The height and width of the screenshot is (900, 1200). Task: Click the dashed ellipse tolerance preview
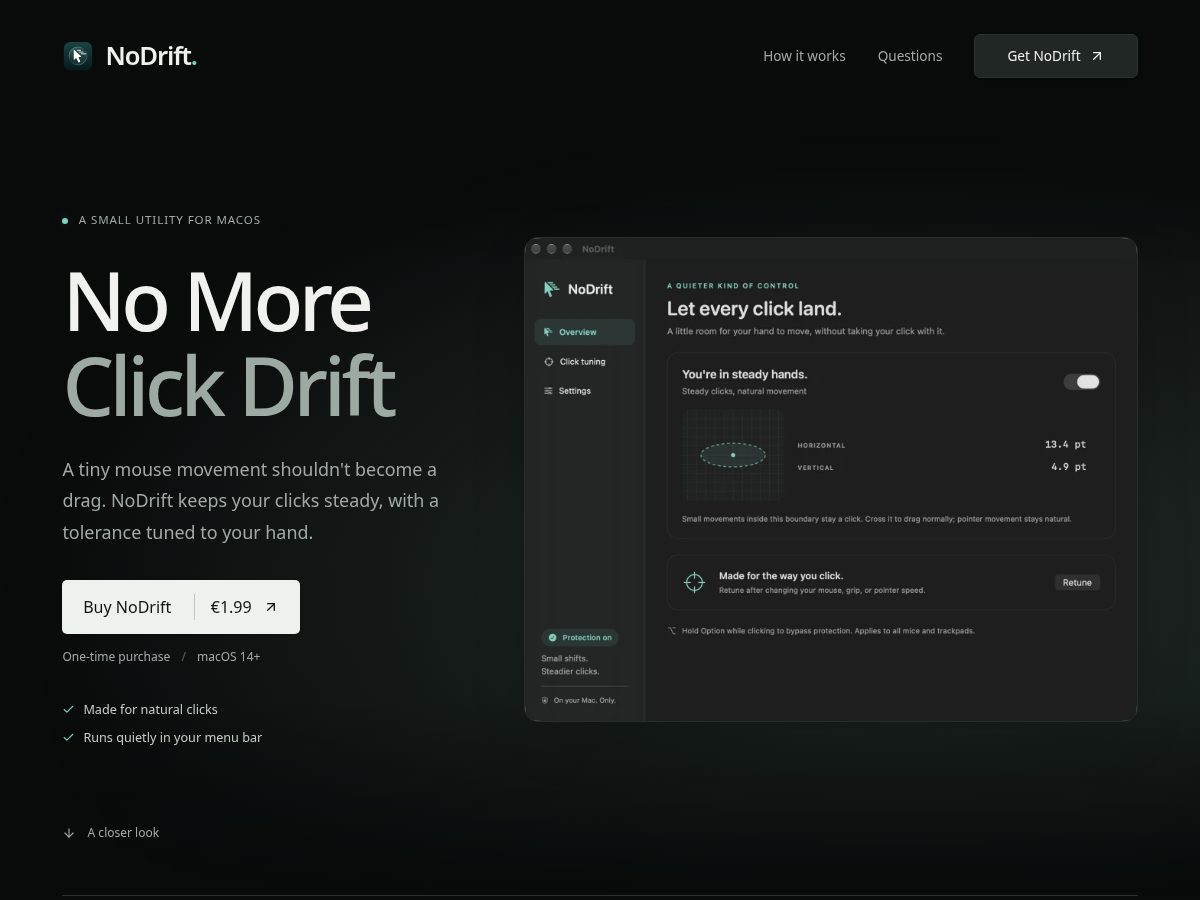pyautogui.click(x=733, y=455)
